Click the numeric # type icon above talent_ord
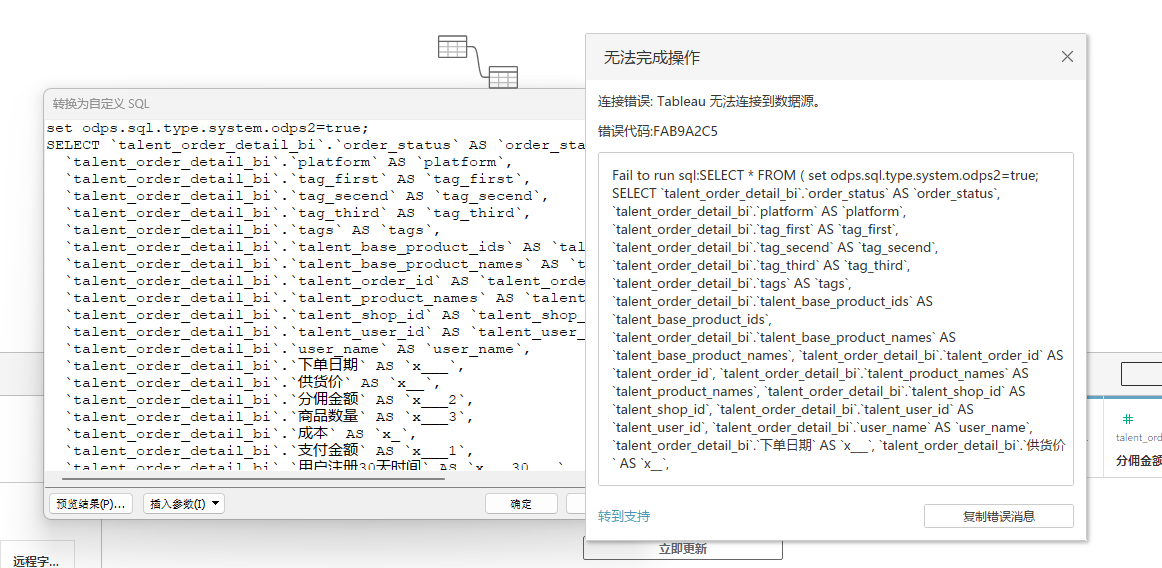The image size is (1162, 568). [x=1128, y=419]
